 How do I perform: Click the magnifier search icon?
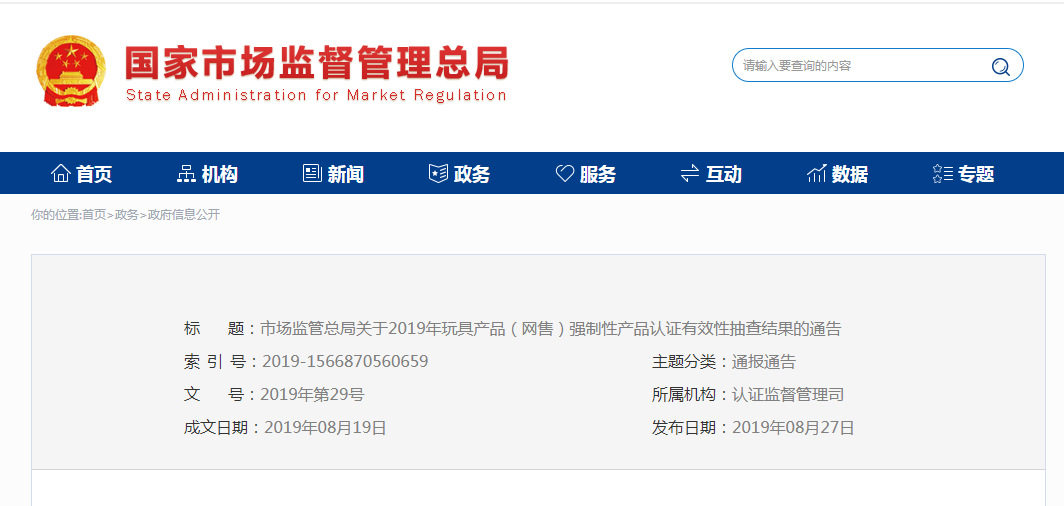click(x=1000, y=66)
